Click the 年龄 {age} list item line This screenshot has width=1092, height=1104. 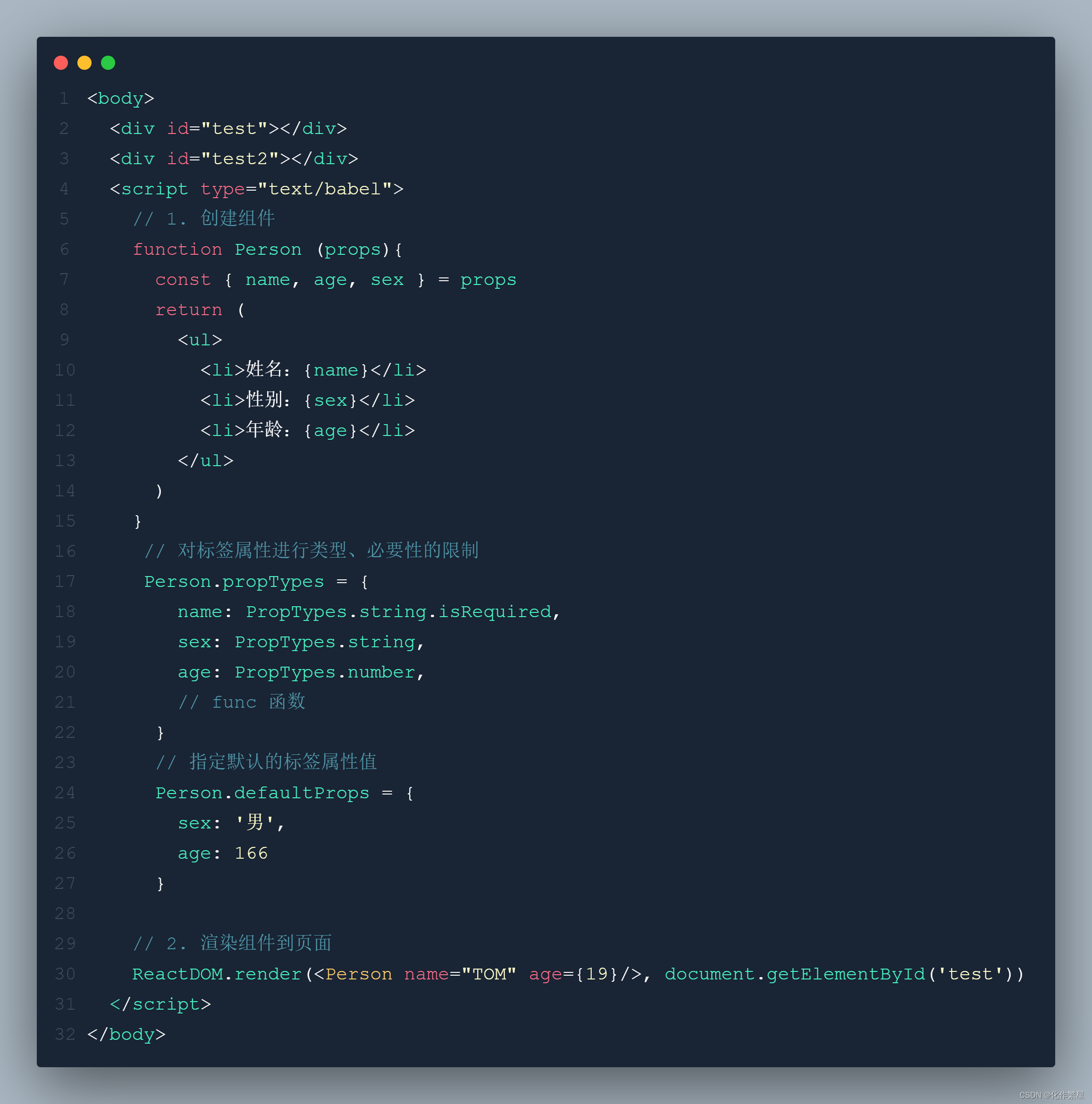(x=307, y=430)
